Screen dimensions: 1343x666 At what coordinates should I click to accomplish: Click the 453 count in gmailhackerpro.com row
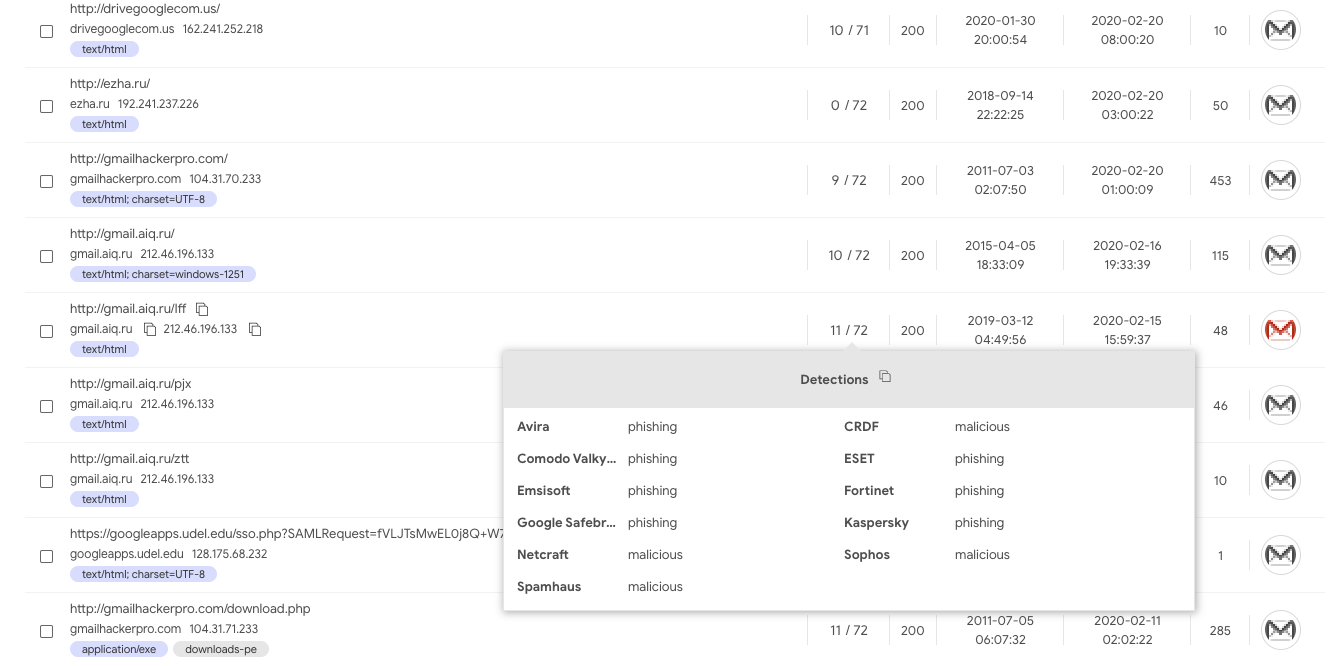(x=1220, y=181)
